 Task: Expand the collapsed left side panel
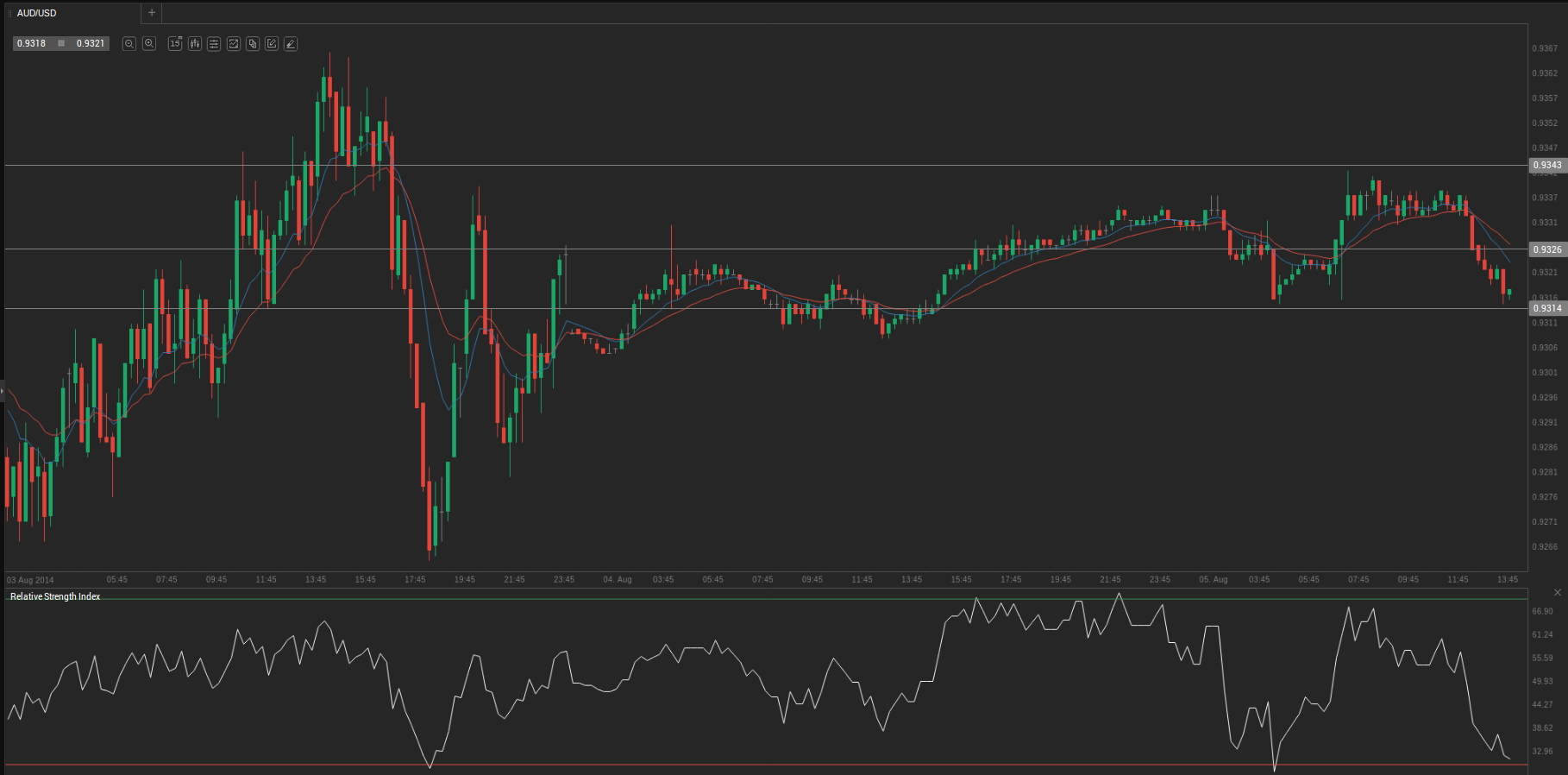pyautogui.click(x=3, y=391)
